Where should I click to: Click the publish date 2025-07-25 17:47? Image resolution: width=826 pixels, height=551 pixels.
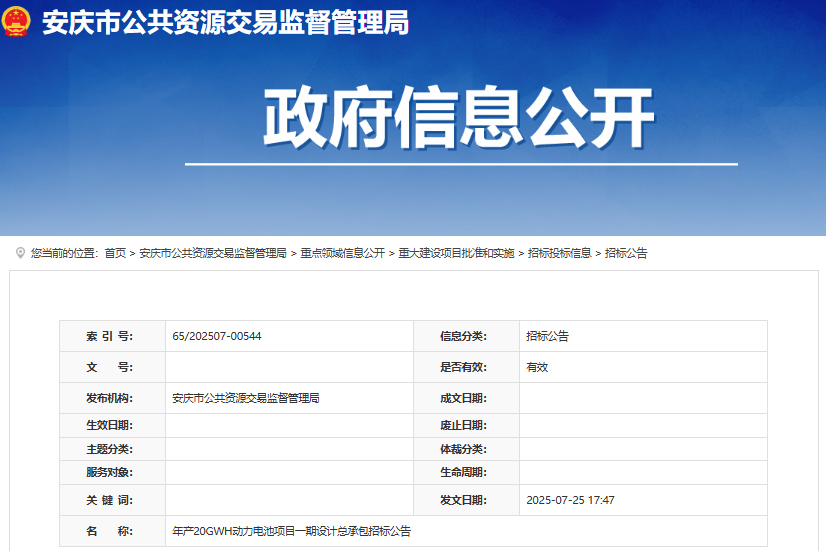(570, 500)
